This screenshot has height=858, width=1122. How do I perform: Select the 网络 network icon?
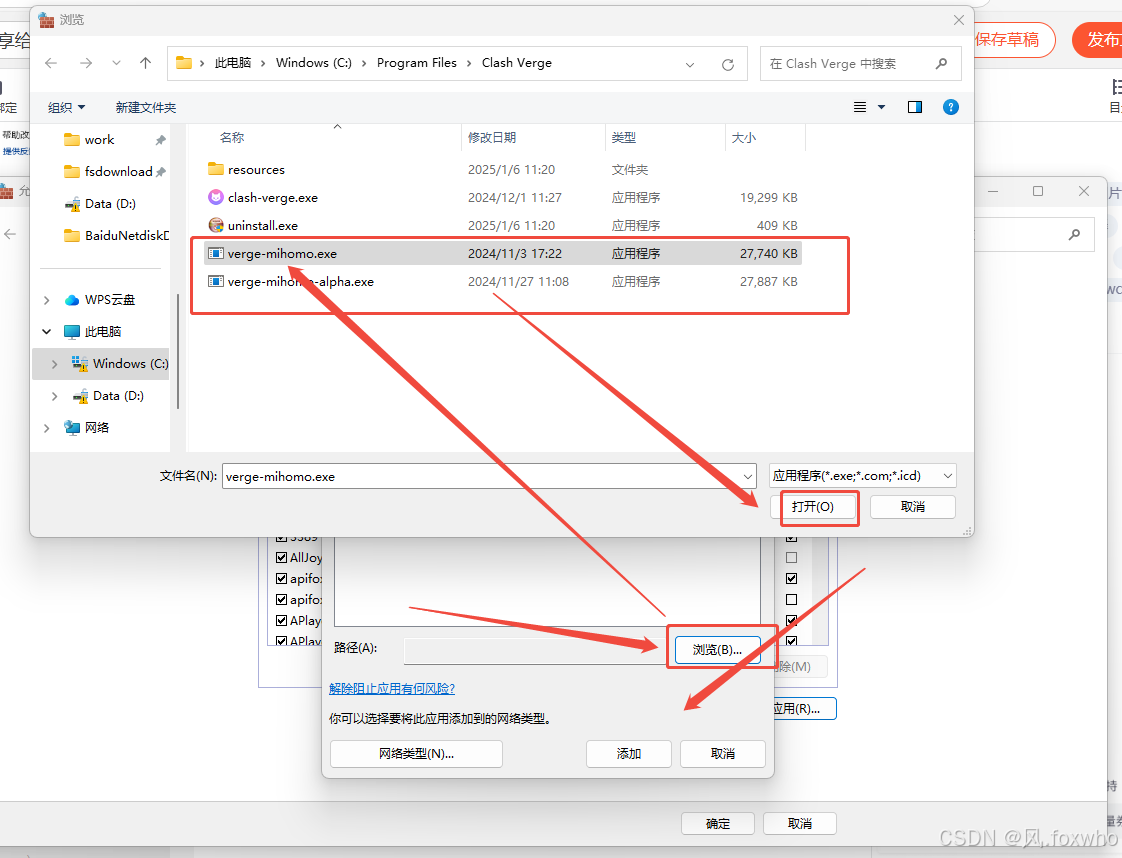point(72,428)
